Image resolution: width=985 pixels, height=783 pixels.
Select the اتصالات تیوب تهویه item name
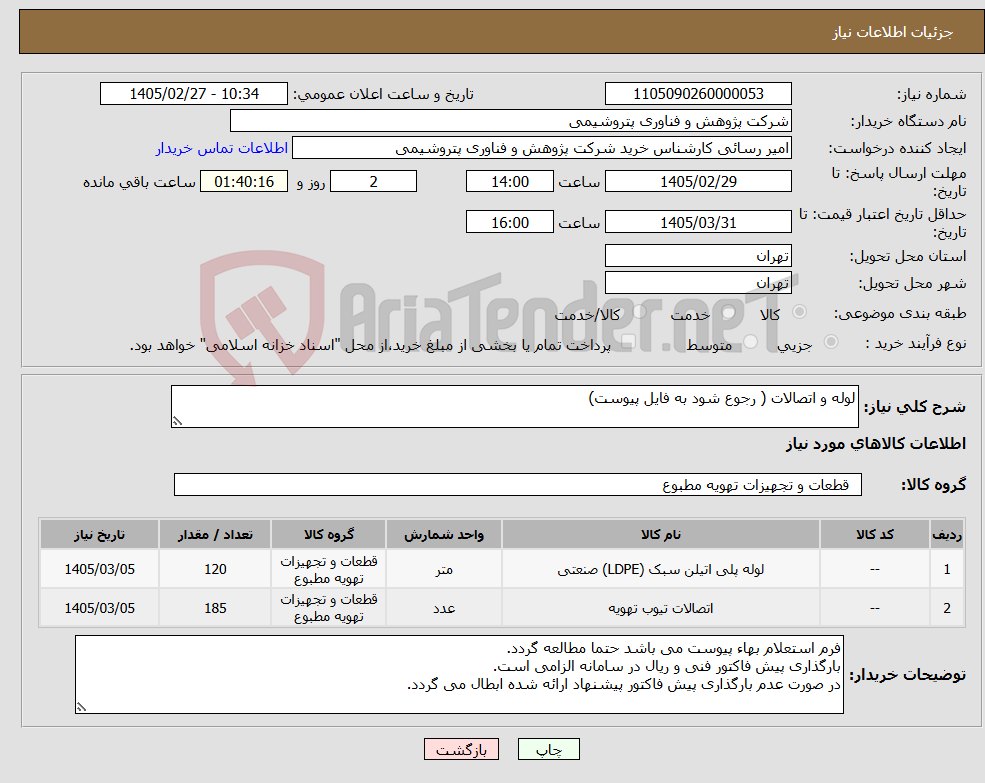tap(660, 608)
